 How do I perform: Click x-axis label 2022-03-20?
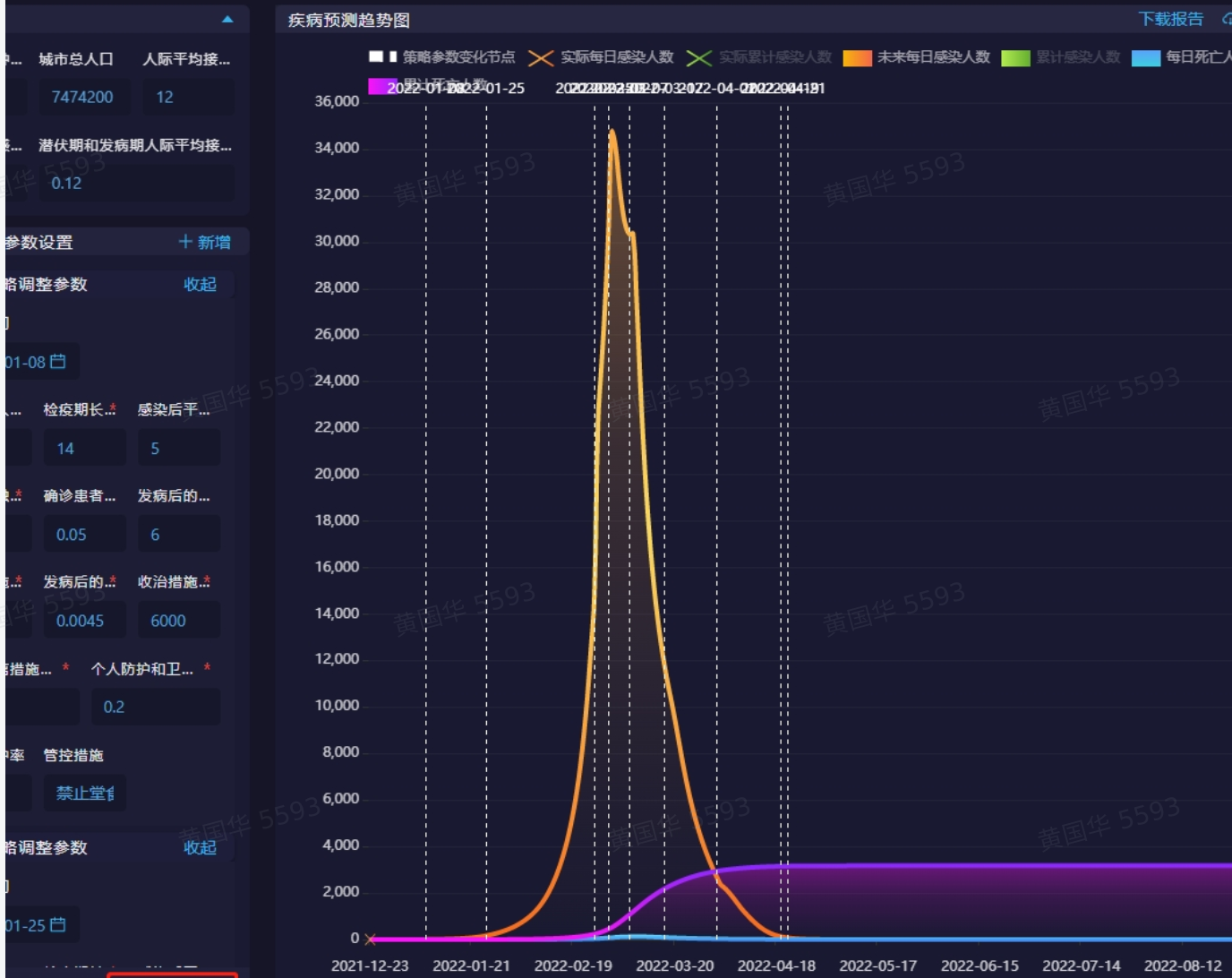pyautogui.click(x=675, y=965)
